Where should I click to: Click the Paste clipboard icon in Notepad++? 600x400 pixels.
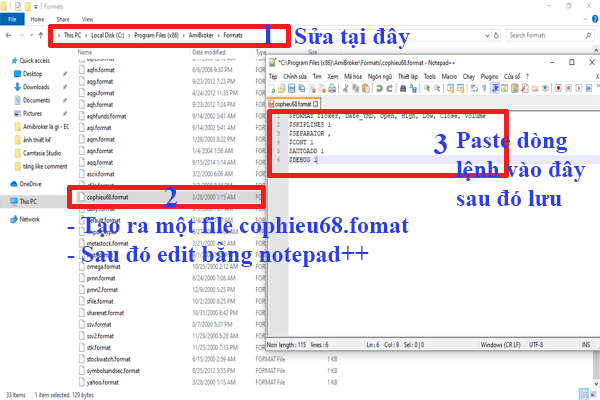(x=366, y=88)
